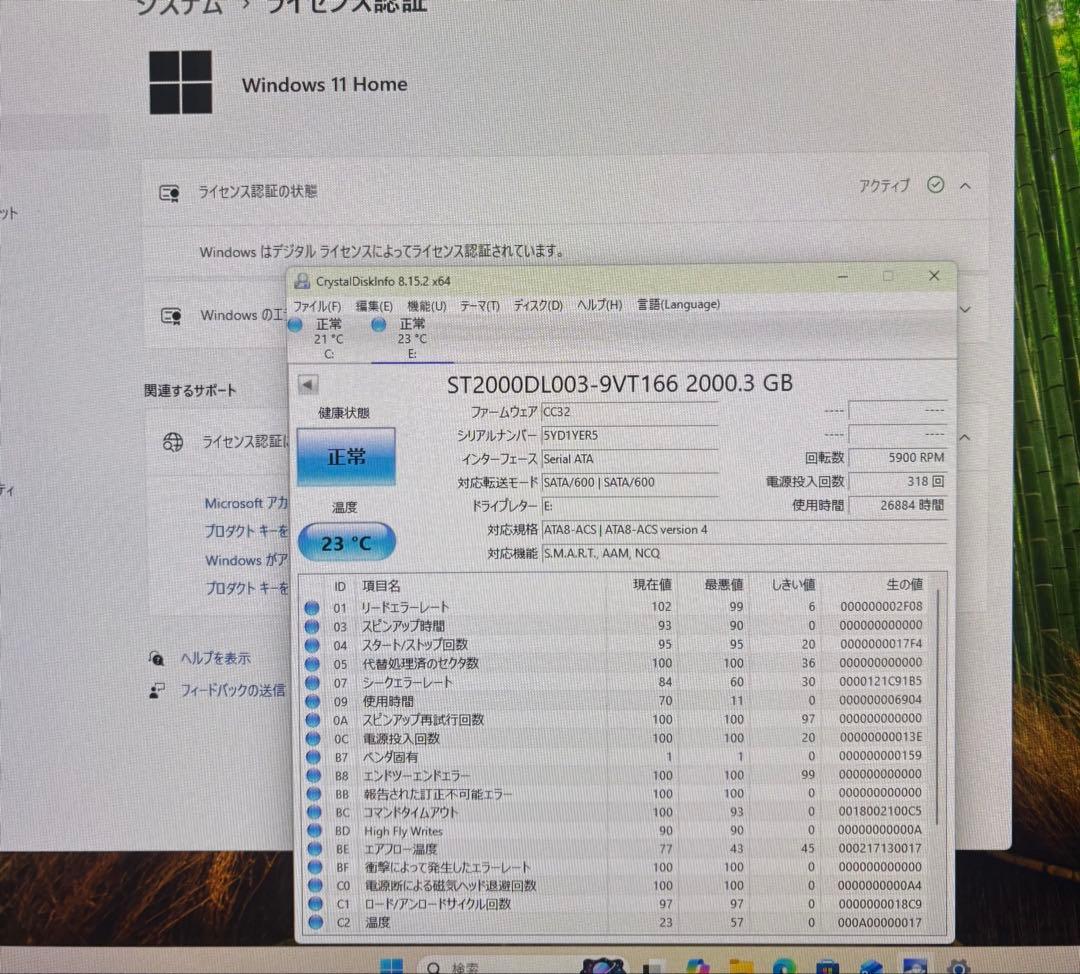Click the status orb for BE エアフロー温度
This screenshot has height=974, width=1080.
coord(315,849)
